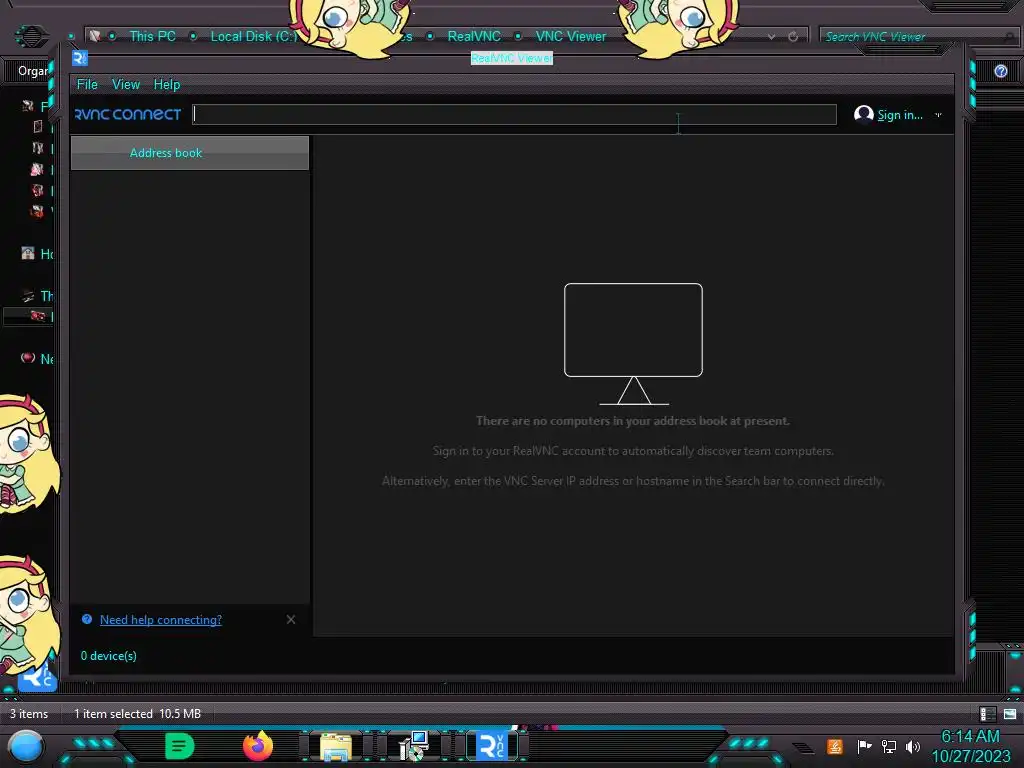Select This PC item in Explorer sidebar
The width and height of the screenshot is (1024, 768).
pyautogui.click(x=37, y=296)
